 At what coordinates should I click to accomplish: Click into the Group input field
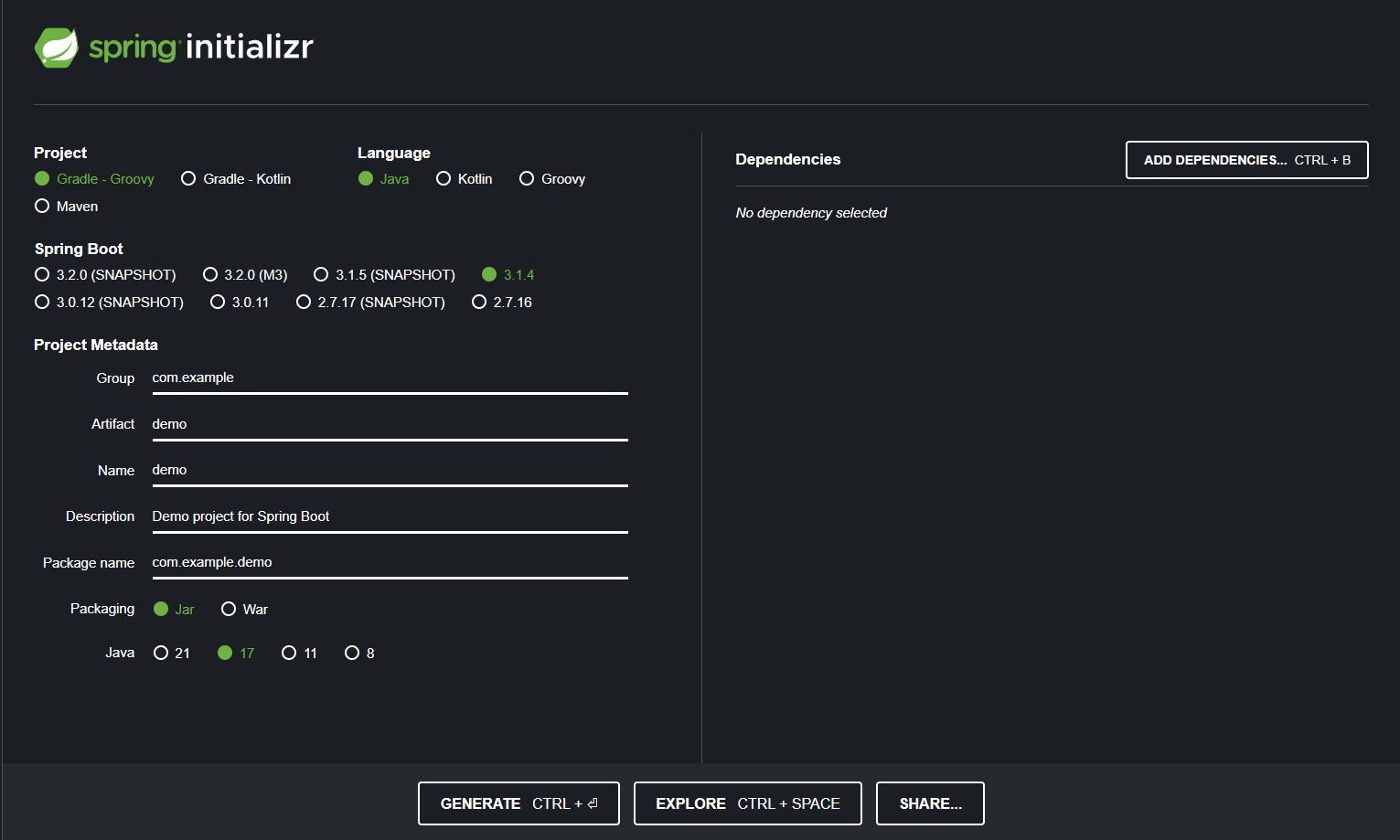[390, 378]
